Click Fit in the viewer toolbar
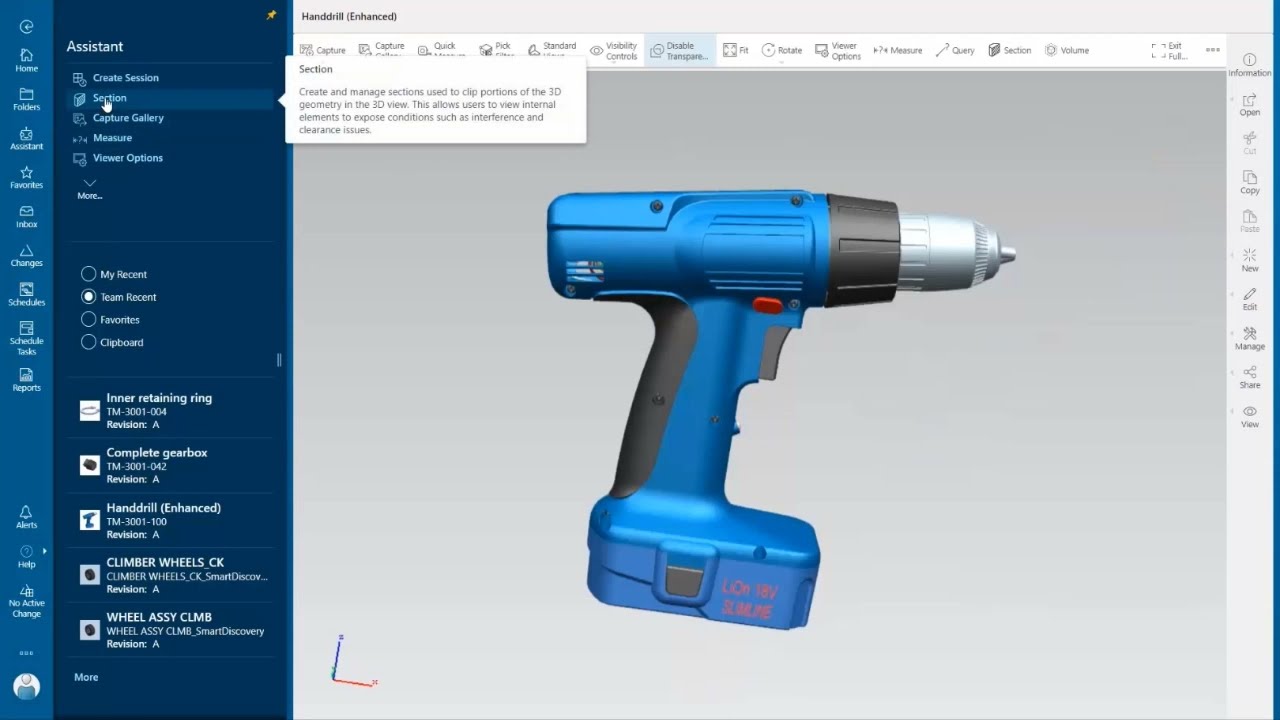Screen dimensions: 1280x720 pos(736,50)
